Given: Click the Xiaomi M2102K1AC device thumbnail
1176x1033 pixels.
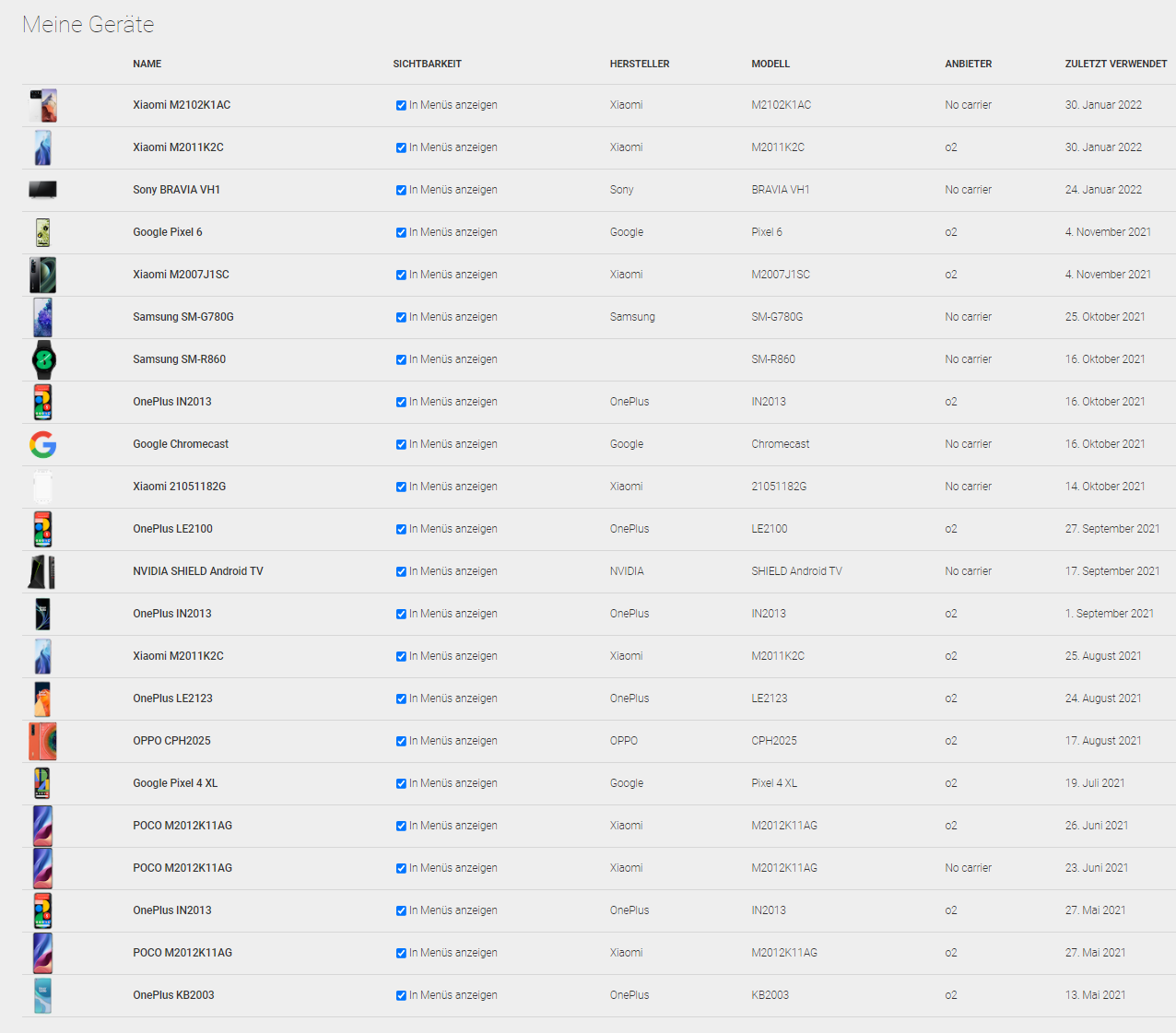Looking at the screenshot, I should pyautogui.click(x=43, y=105).
